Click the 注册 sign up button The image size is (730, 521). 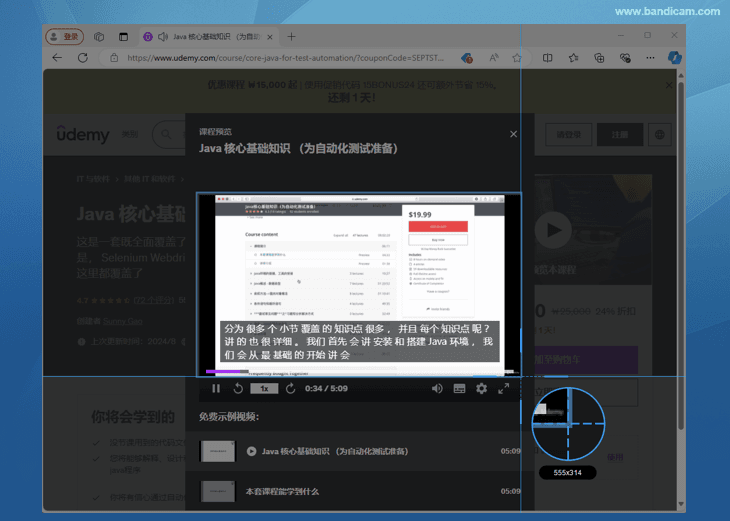click(620, 135)
